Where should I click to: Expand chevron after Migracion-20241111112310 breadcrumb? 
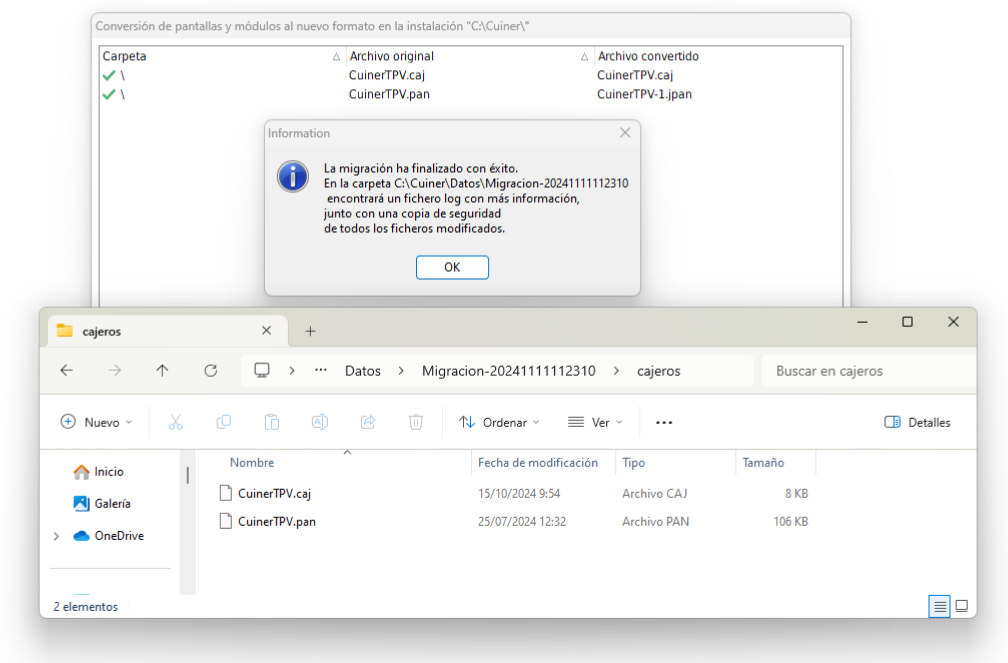[616, 371]
